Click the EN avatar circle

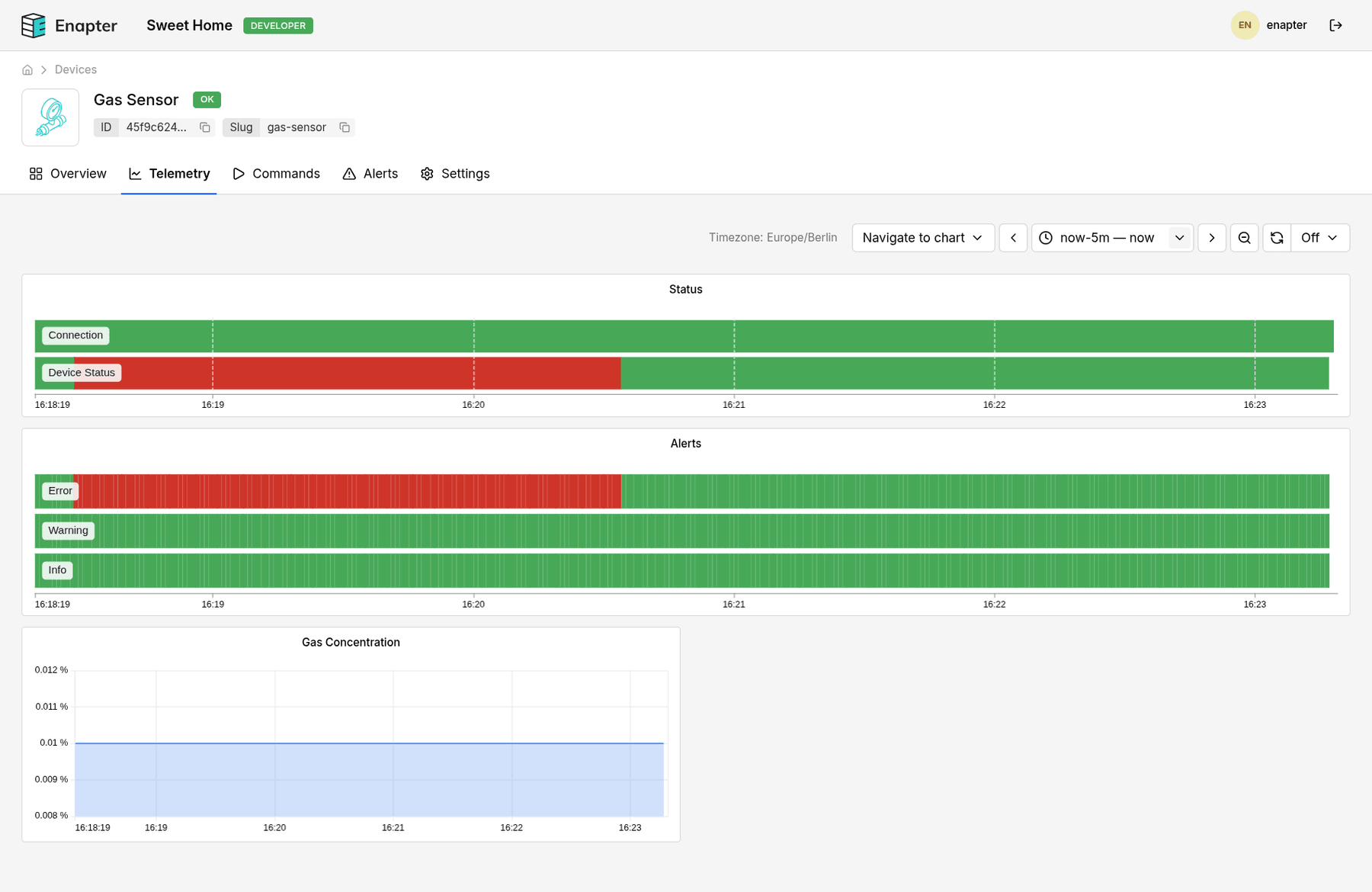(x=1245, y=24)
